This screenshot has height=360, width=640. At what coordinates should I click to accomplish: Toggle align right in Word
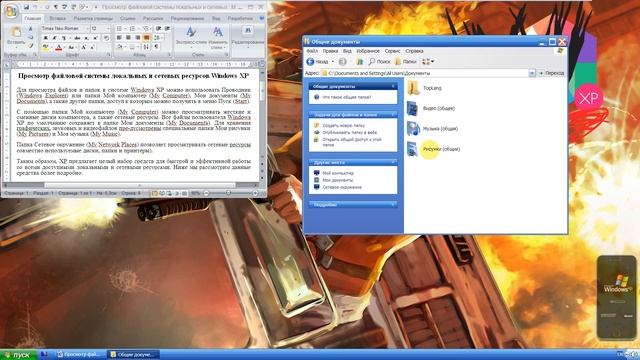click(137, 38)
